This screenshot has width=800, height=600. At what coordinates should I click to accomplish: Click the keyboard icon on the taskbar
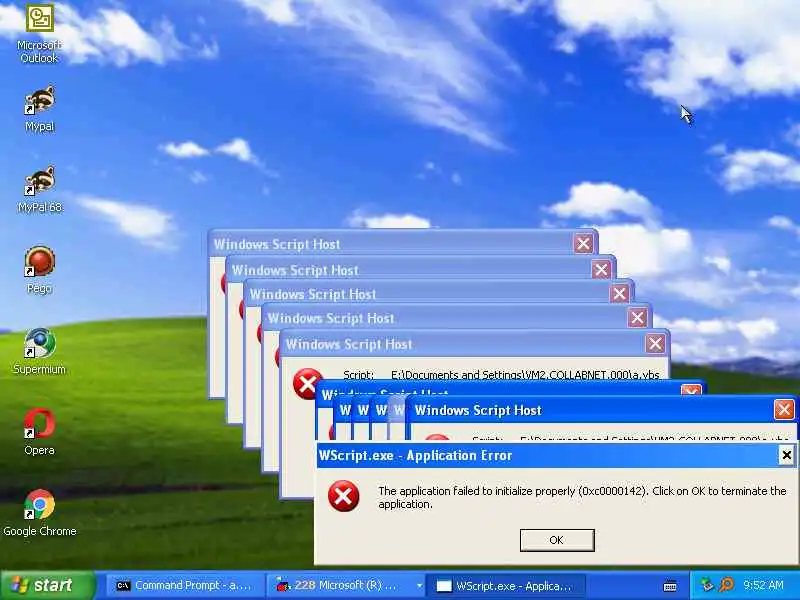[x=670, y=586]
